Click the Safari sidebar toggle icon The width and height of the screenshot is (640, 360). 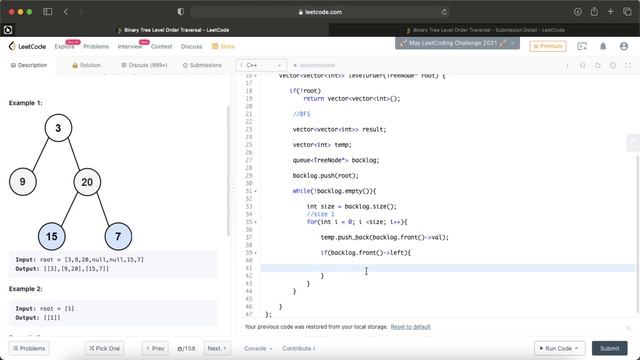click(x=48, y=12)
